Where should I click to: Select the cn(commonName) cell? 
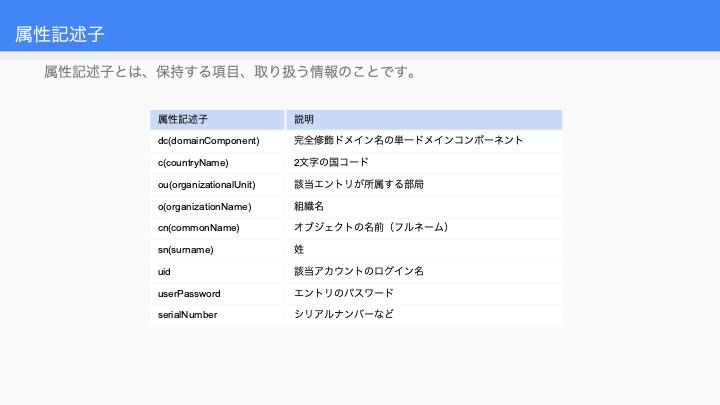click(x=217, y=228)
